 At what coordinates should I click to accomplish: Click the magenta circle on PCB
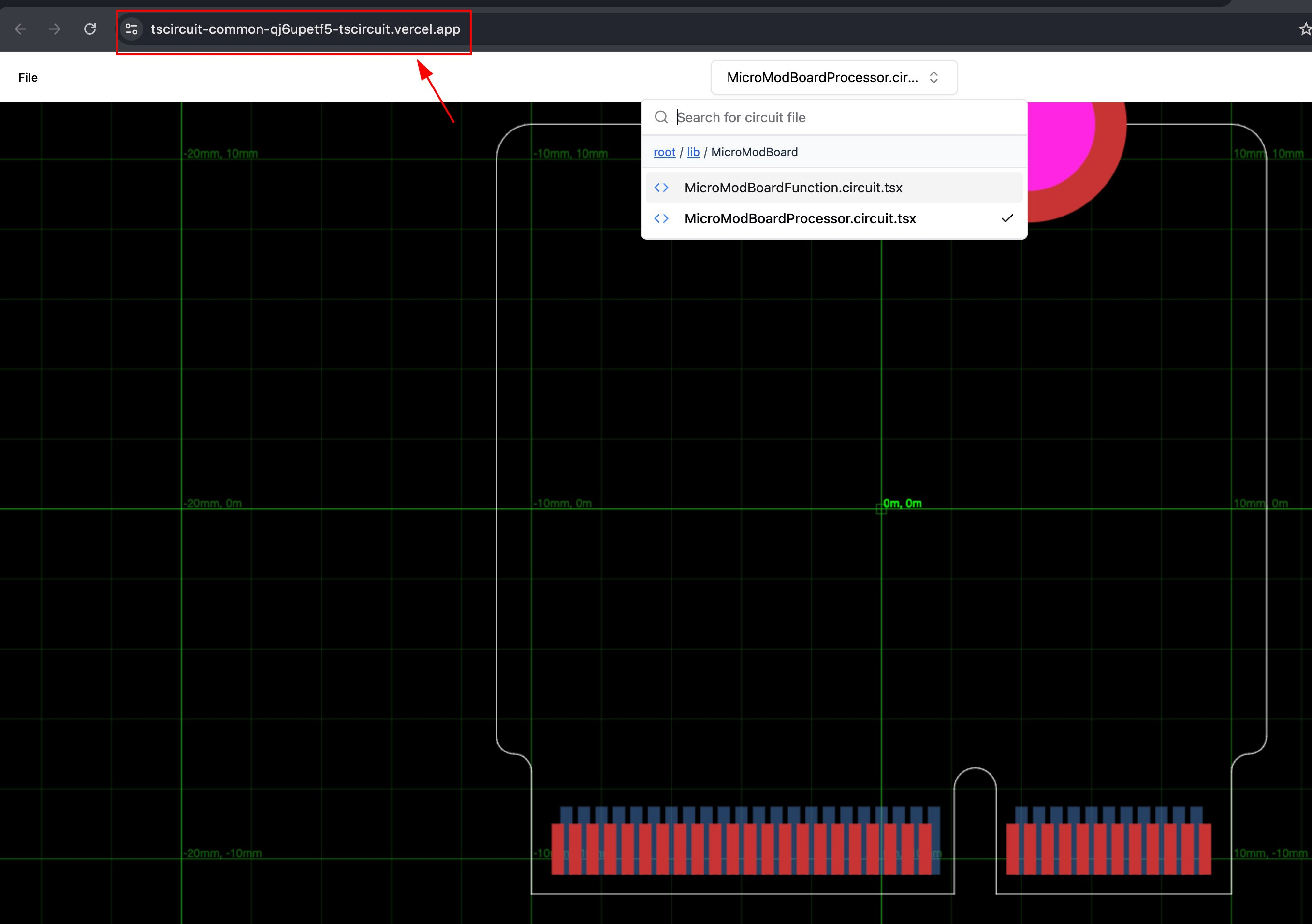point(1057,143)
